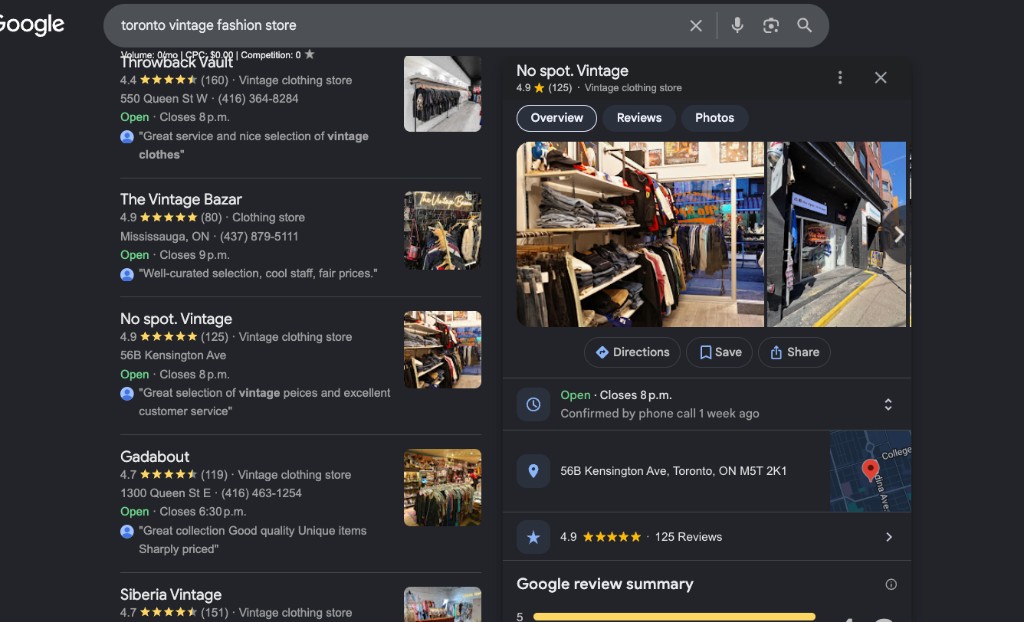Share the No spot. Vintage listing

pos(794,352)
